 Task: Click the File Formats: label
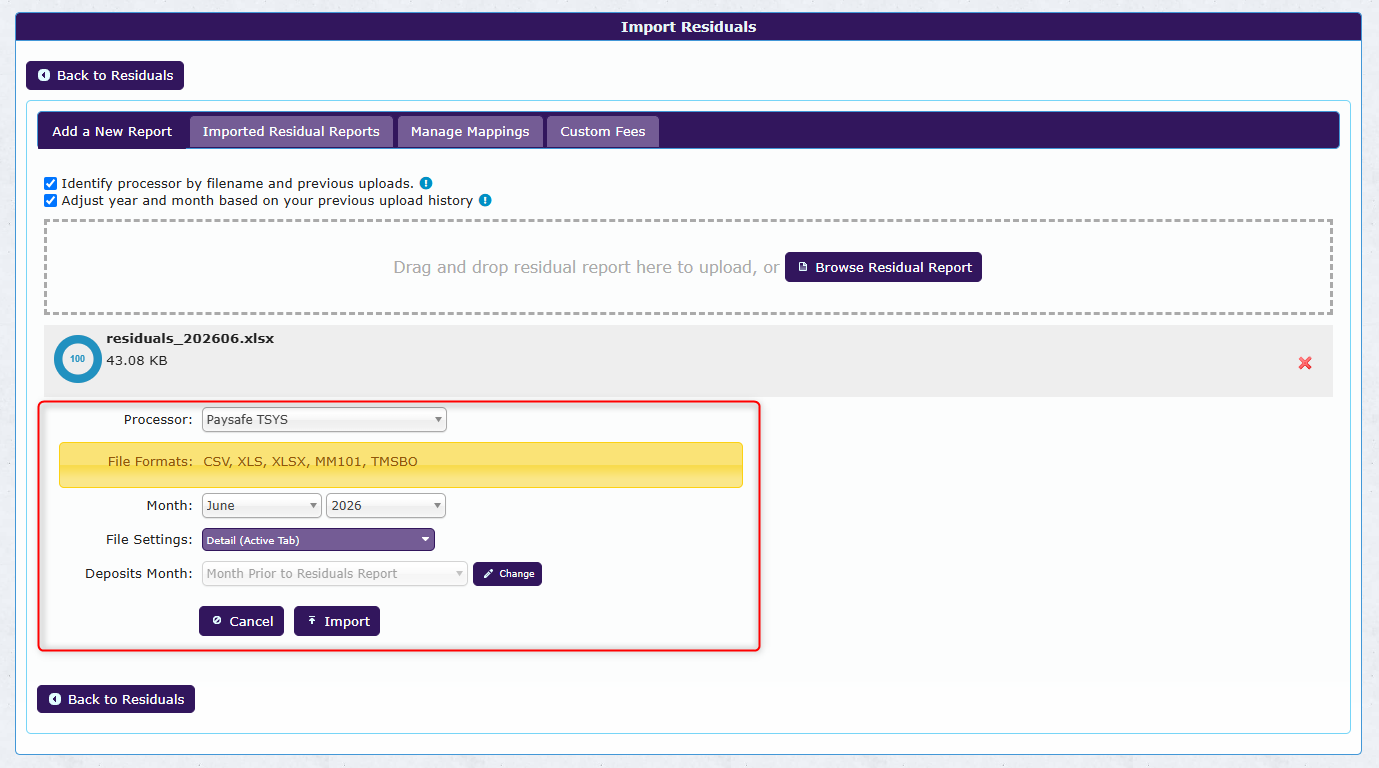[150, 462]
